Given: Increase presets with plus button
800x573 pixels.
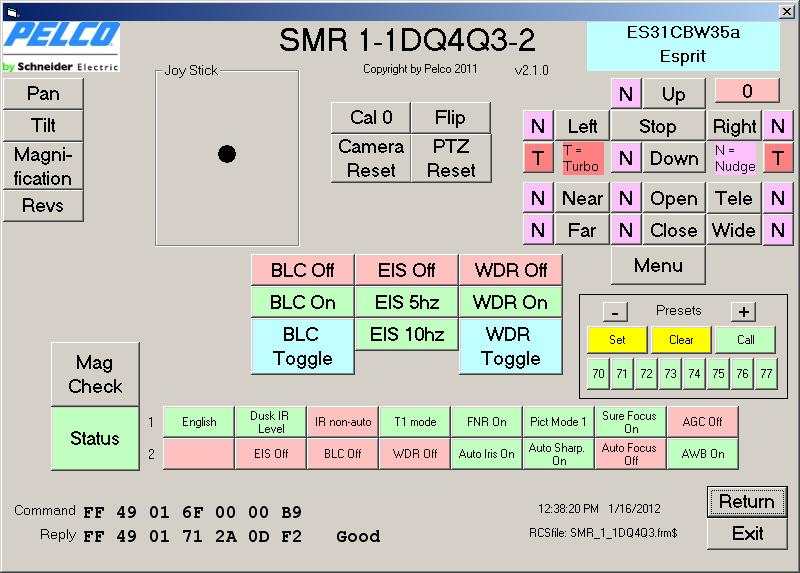Looking at the screenshot, I should click(x=743, y=312).
